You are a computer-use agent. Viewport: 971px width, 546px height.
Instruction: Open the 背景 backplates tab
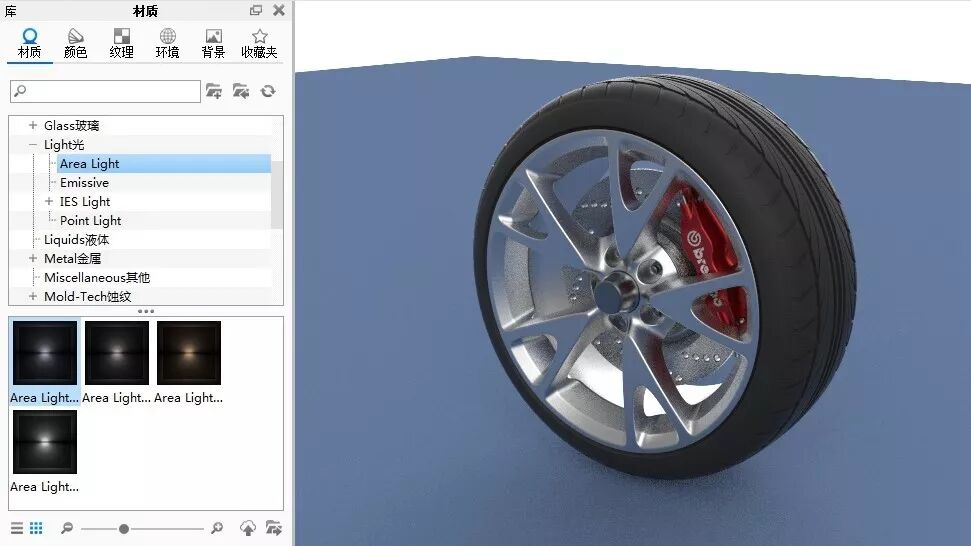click(x=213, y=43)
